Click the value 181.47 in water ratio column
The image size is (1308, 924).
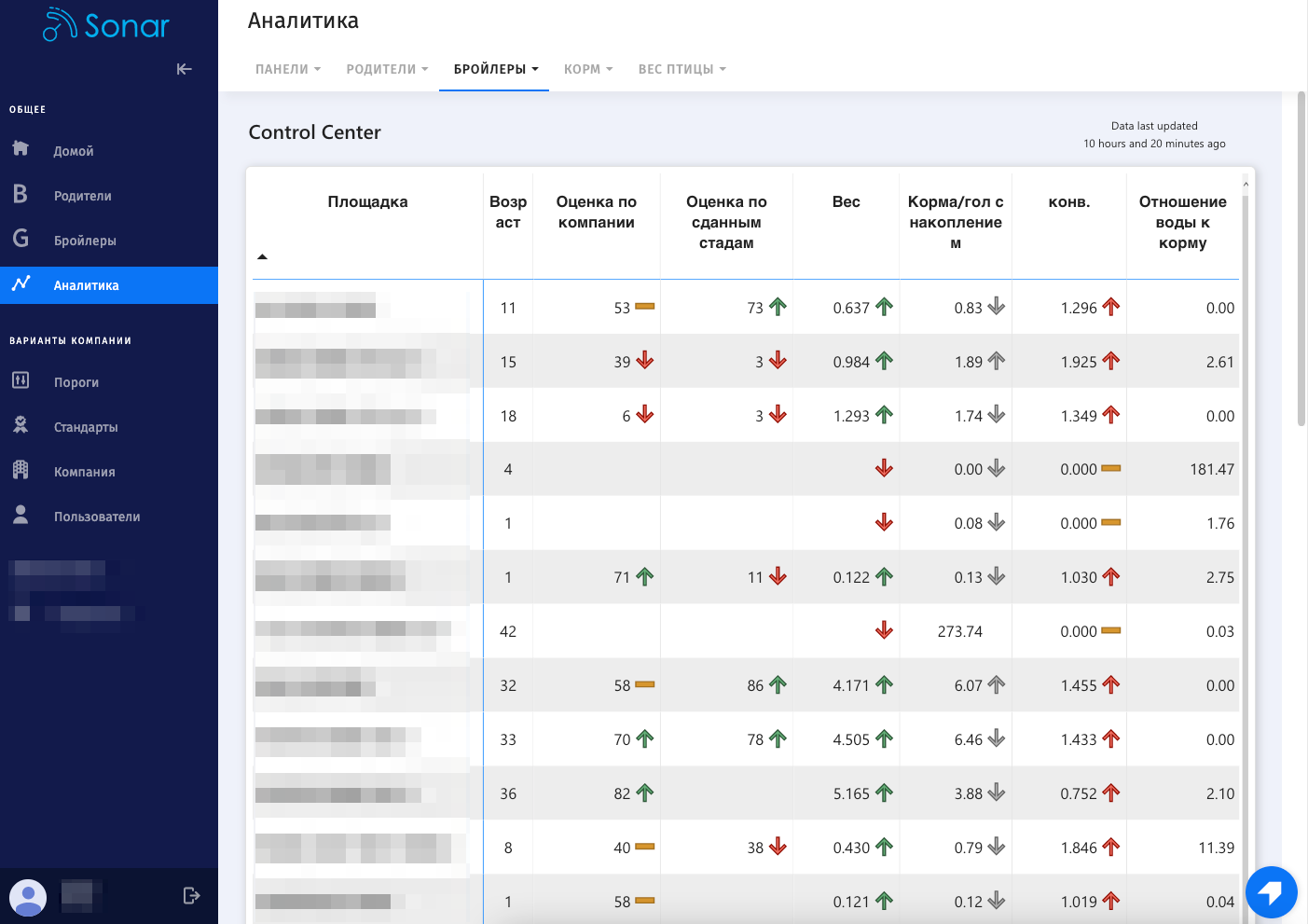(1212, 469)
